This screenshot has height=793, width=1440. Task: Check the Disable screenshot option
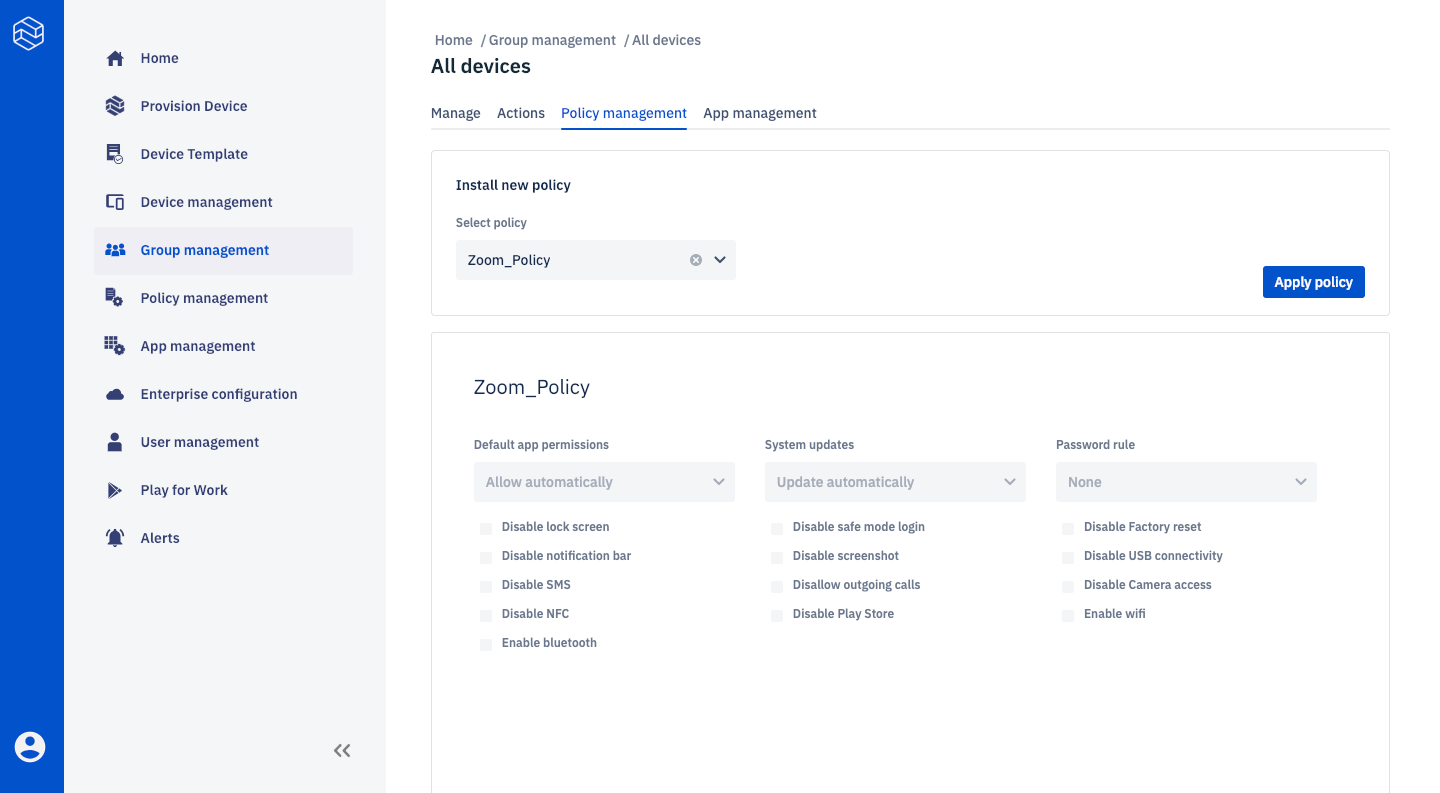(777, 557)
